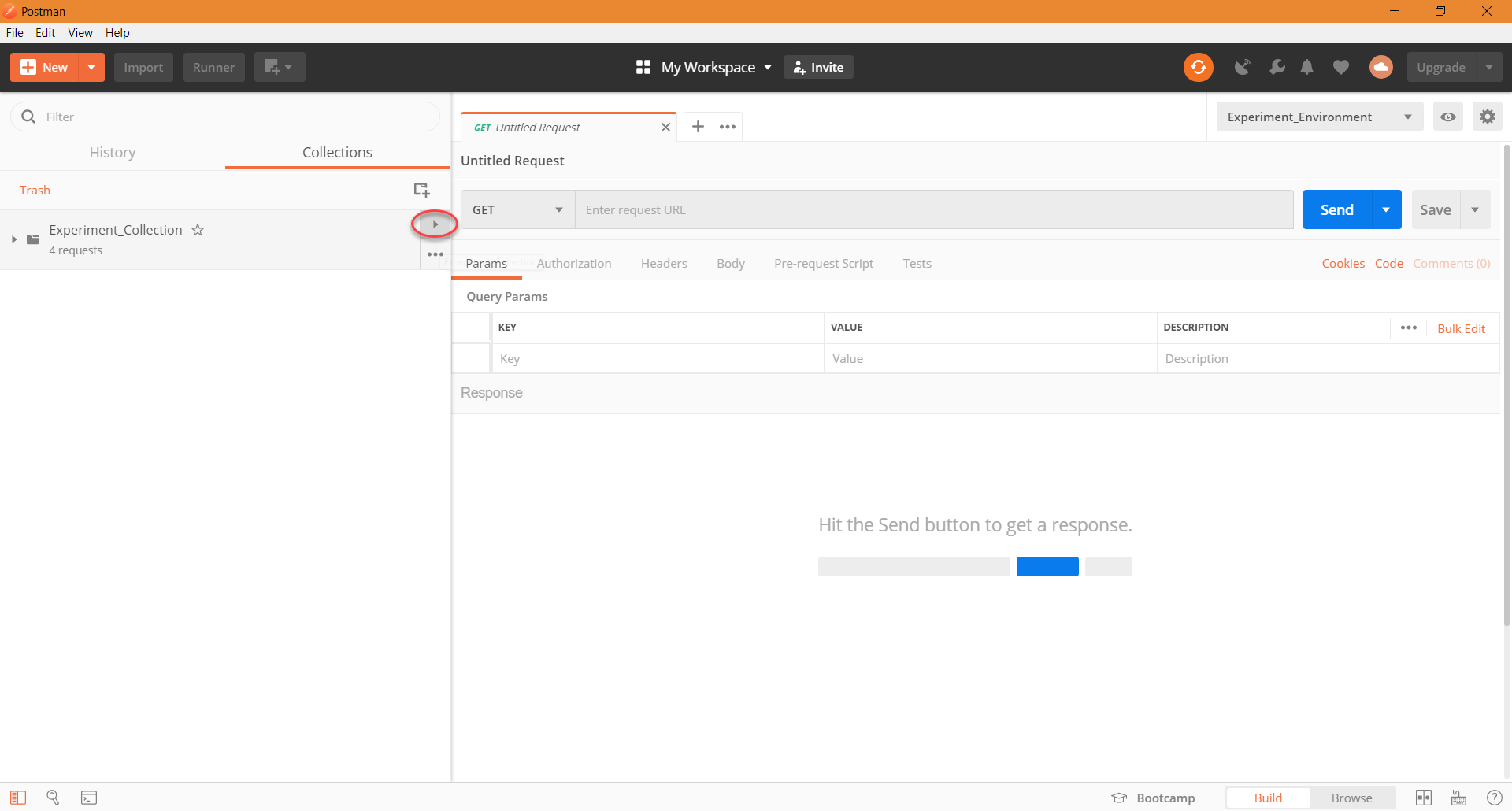Open the Trash link

(35, 190)
